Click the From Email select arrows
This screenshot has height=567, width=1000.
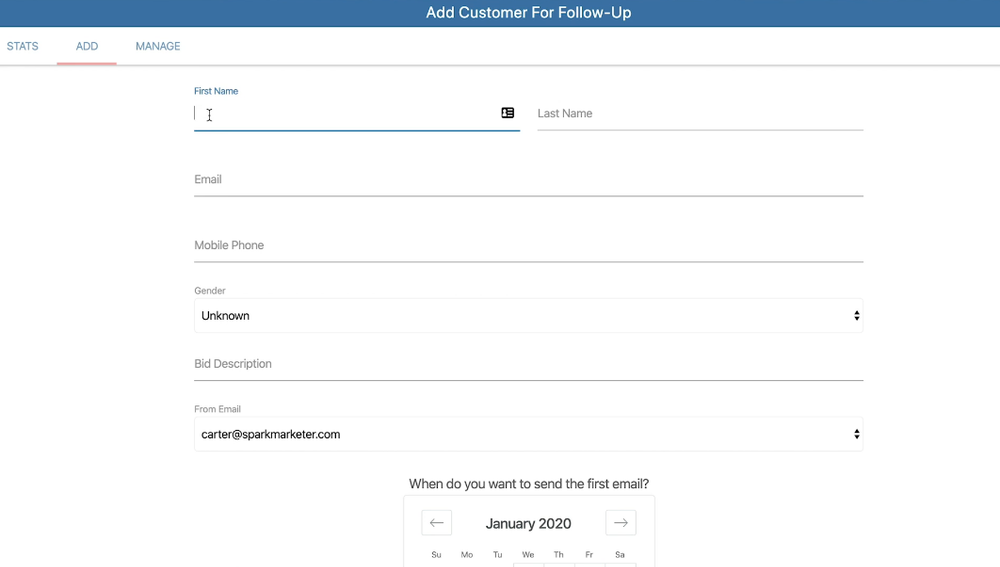[856, 435]
